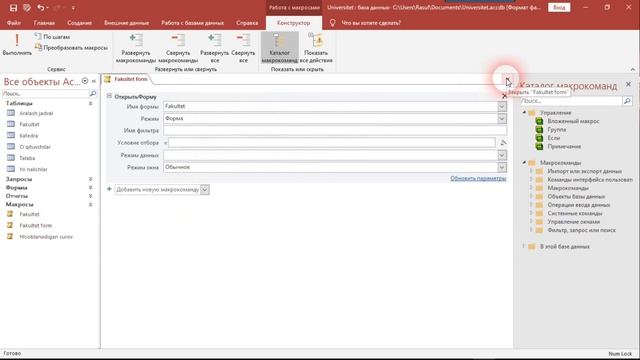This screenshot has width=640, height=360.
Task: Collapse the ОткрытьФорму action block
Action: [109, 96]
